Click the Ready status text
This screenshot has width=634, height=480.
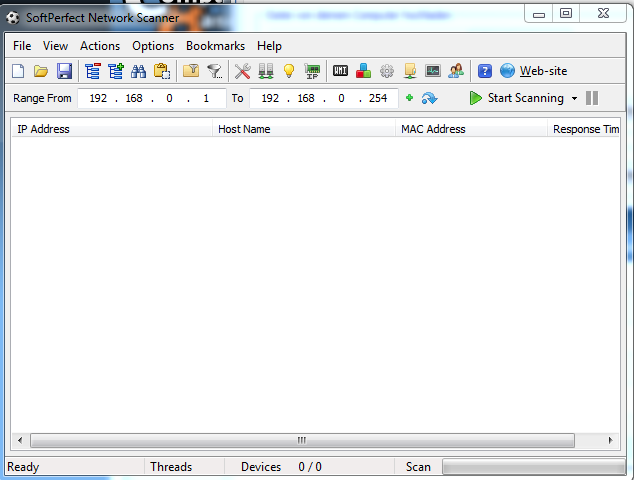23,467
